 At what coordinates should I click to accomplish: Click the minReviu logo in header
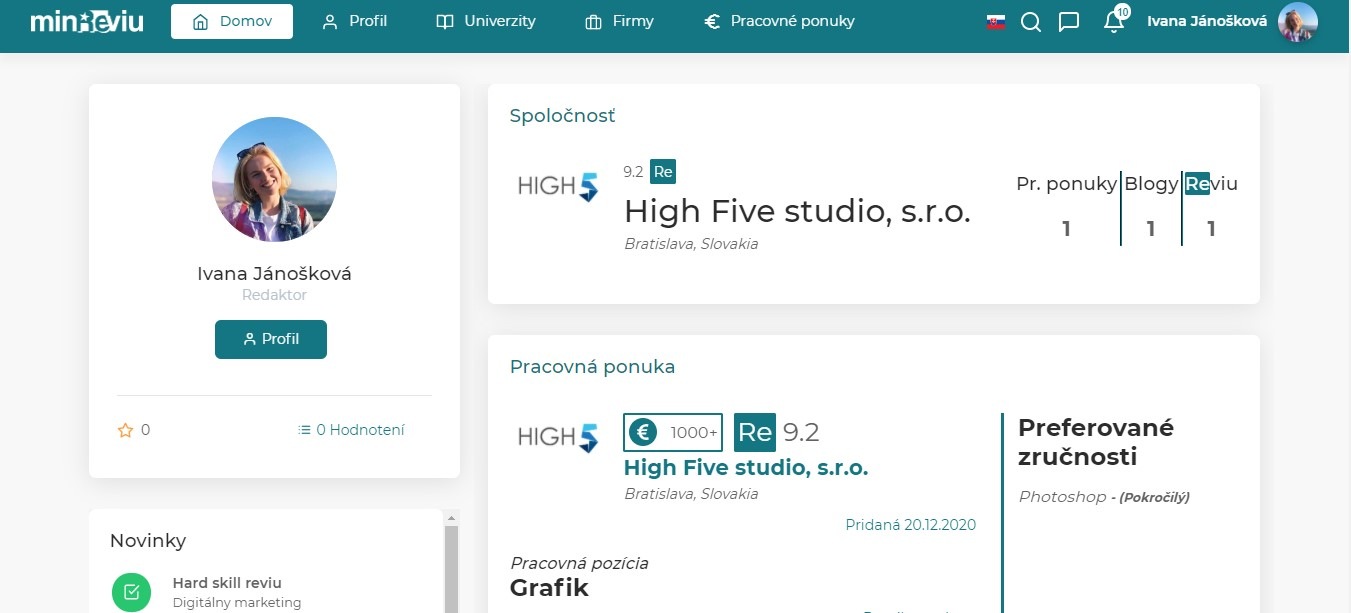tap(87, 21)
